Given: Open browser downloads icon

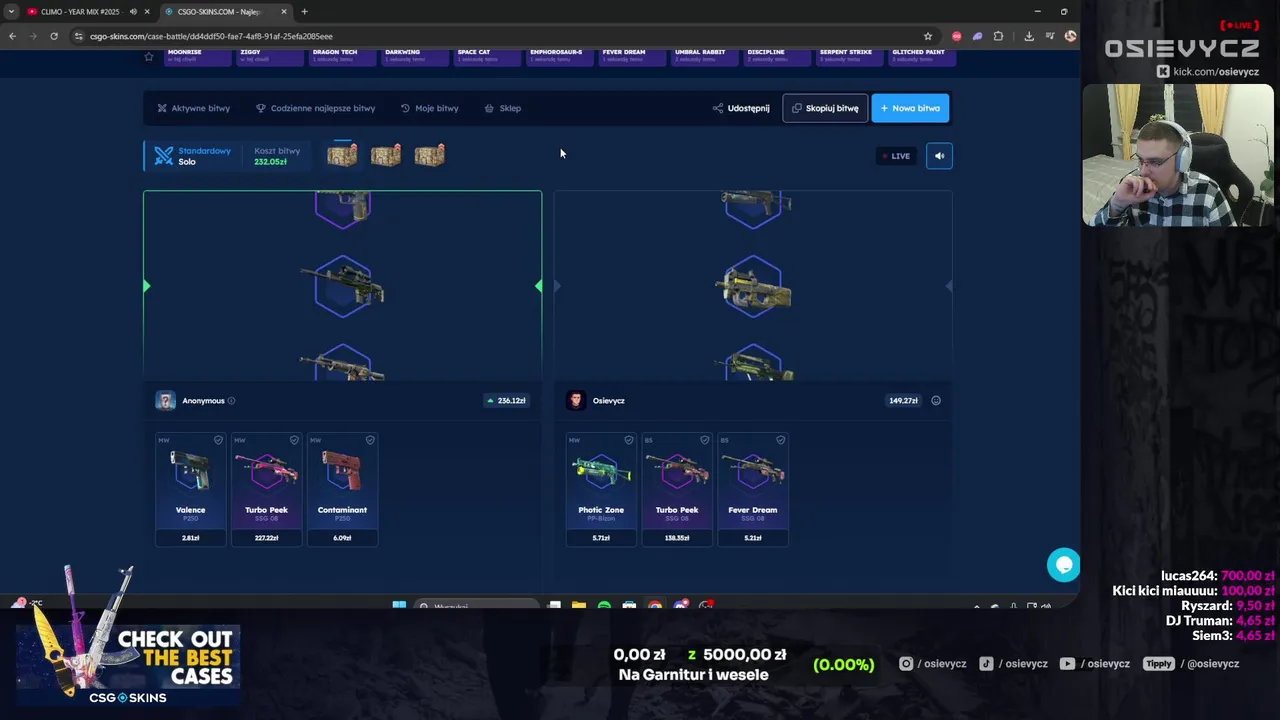Looking at the screenshot, I should coord(1029,36).
